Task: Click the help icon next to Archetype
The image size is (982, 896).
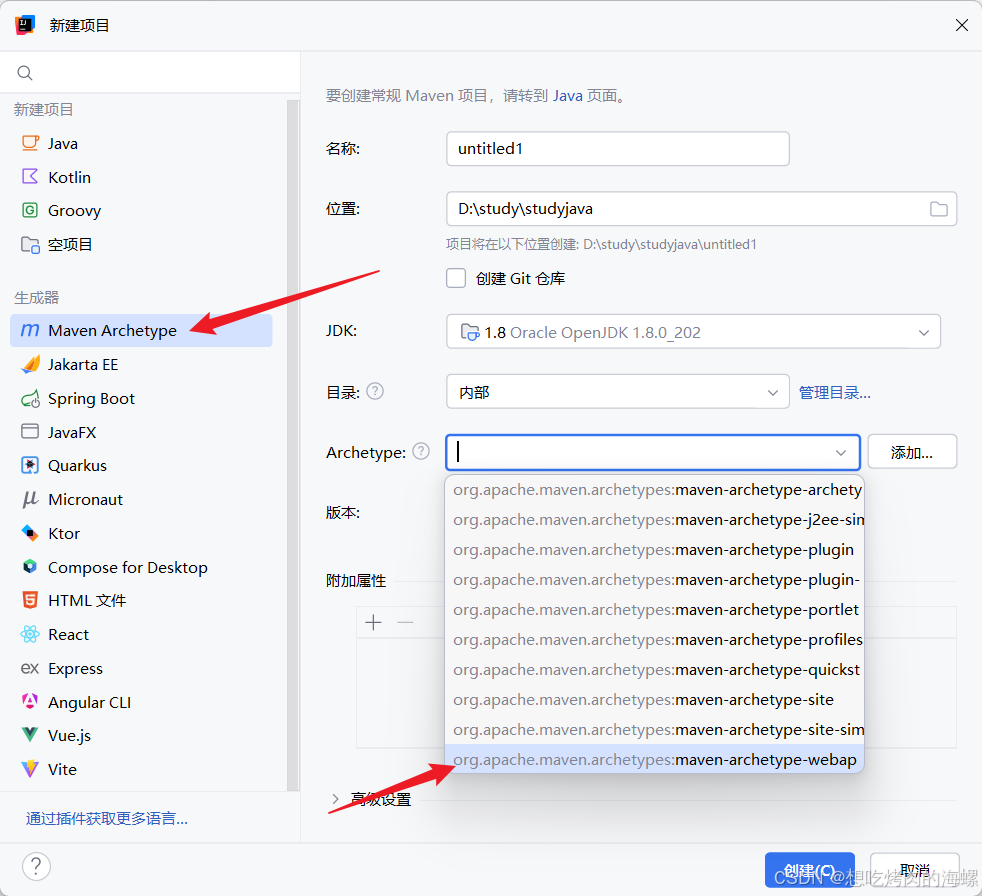Action: tap(421, 451)
